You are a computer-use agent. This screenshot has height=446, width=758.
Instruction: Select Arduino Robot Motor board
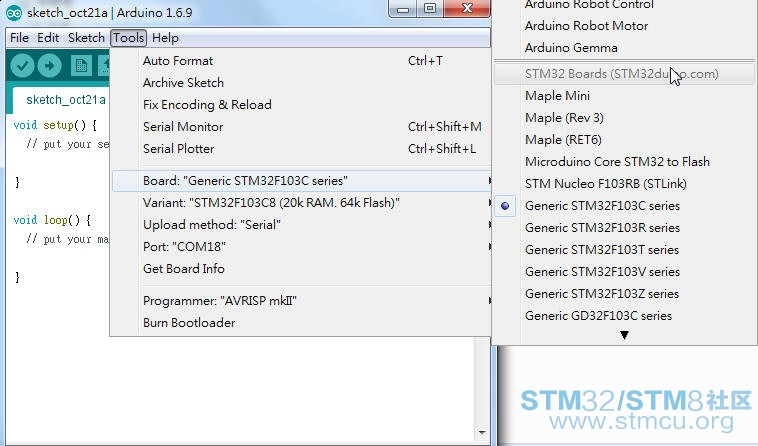[x=625, y=26]
